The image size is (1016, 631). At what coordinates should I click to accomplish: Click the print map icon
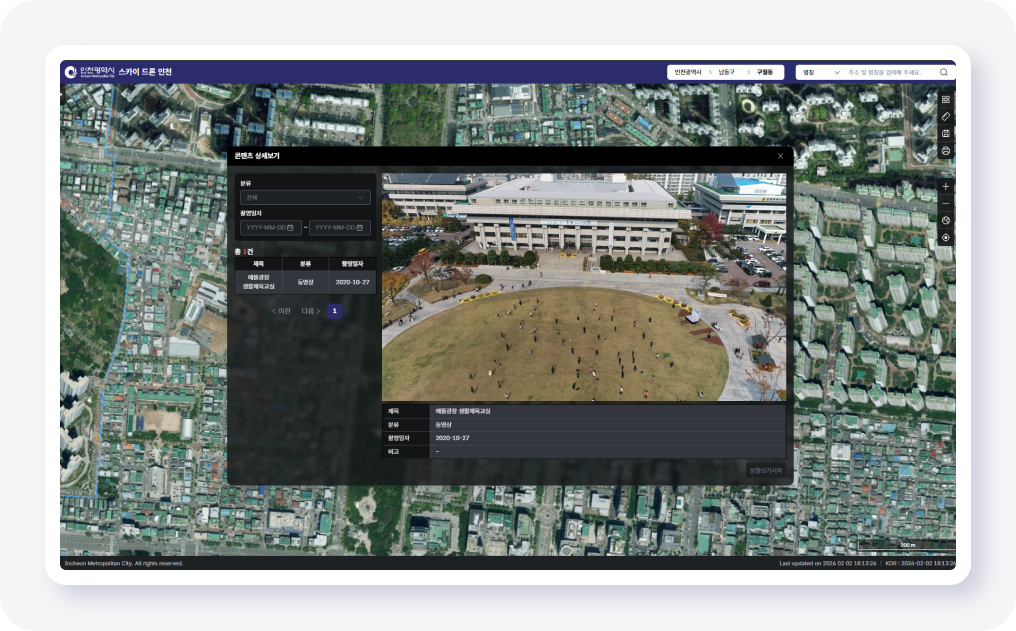click(946, 151)
